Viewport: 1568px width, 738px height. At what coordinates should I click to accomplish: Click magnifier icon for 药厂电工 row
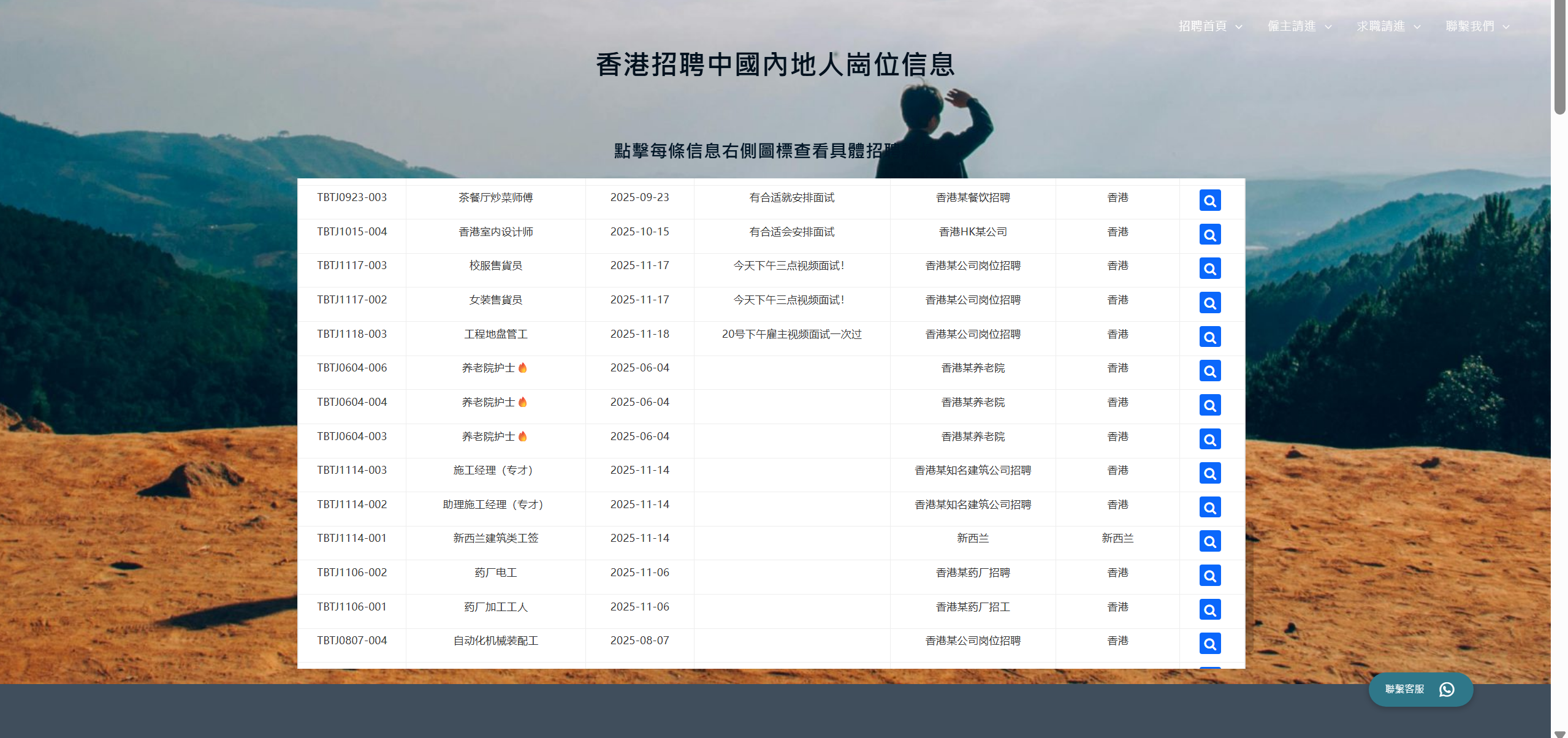coord(1209,576)
